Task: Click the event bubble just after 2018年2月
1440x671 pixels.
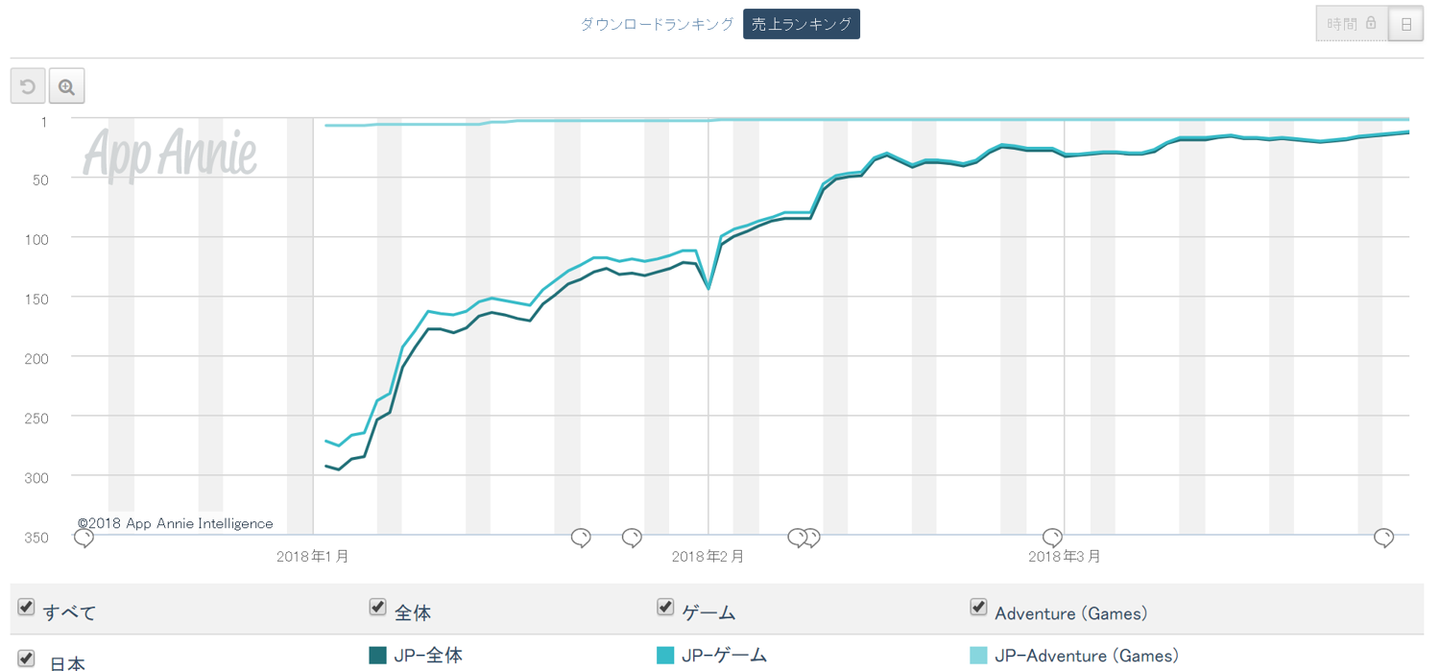Action: 803,539
